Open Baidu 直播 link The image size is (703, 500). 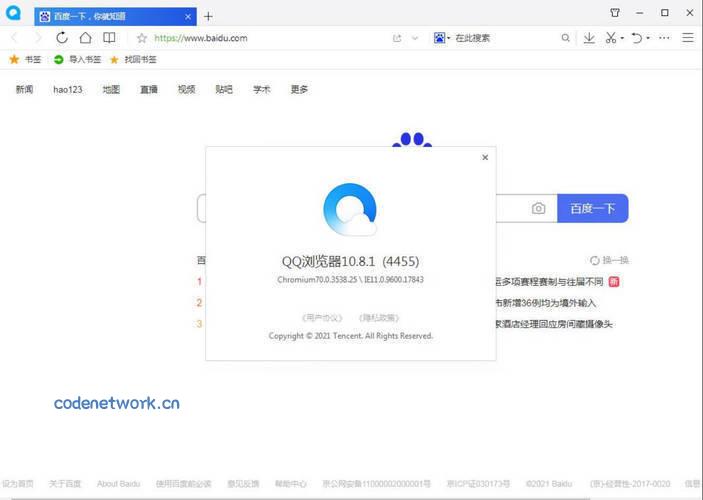(x=149, y=89)
